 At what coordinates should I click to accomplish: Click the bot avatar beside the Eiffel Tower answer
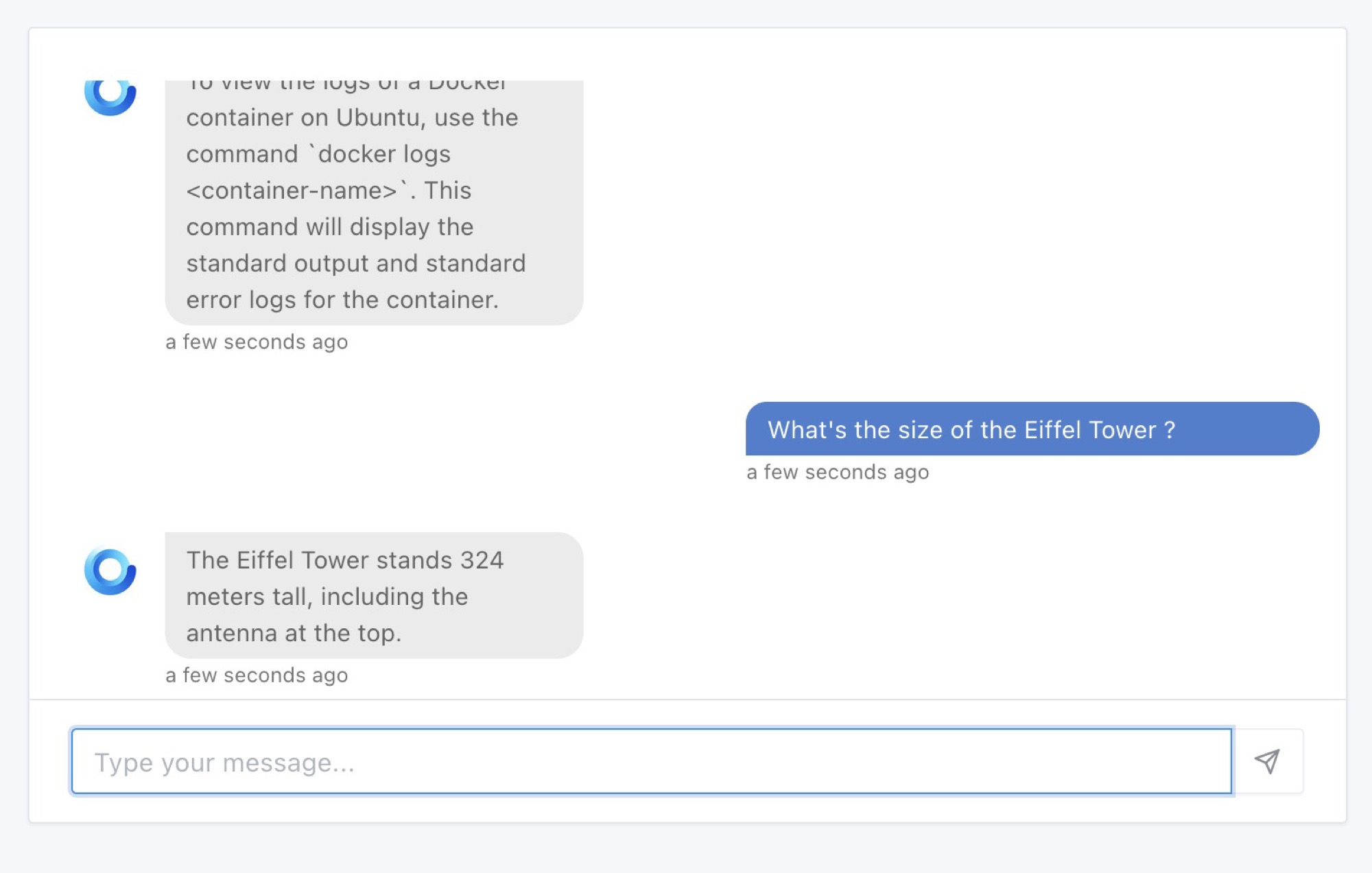click(x=110, y=571)
